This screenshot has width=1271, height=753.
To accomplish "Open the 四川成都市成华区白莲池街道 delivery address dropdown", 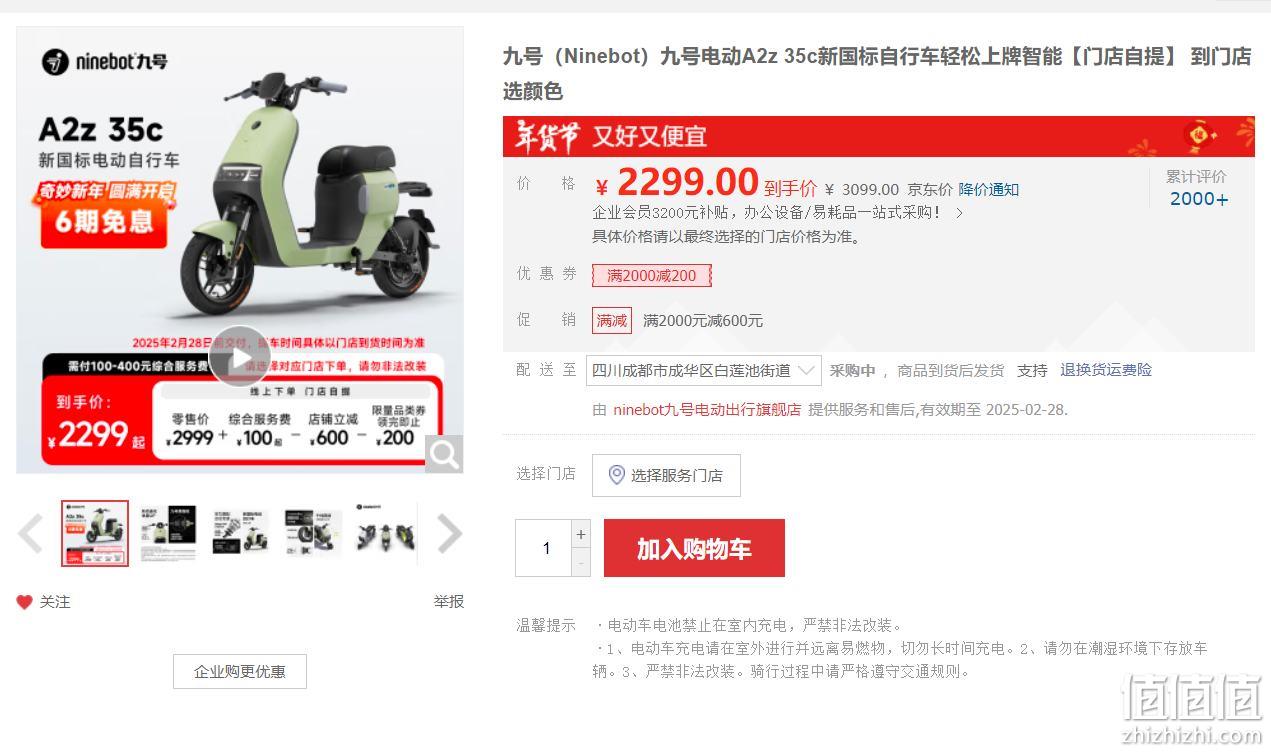I will [704, 370].
